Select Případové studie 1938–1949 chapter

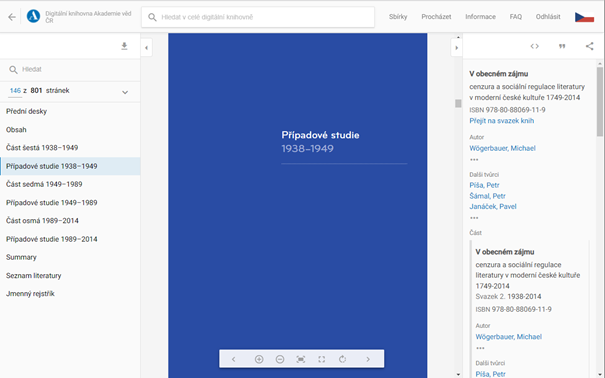point(70,166)
